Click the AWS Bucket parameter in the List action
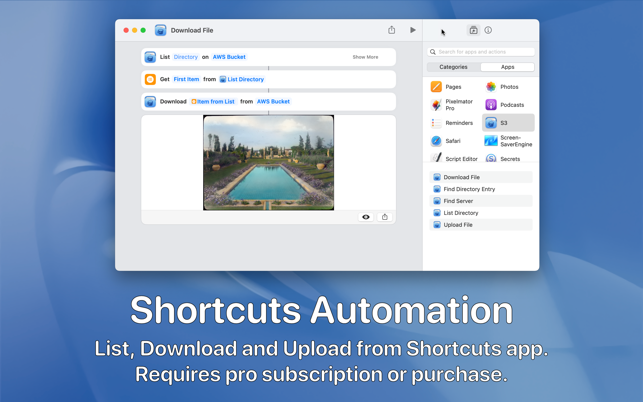 click(x=229, y=57)
